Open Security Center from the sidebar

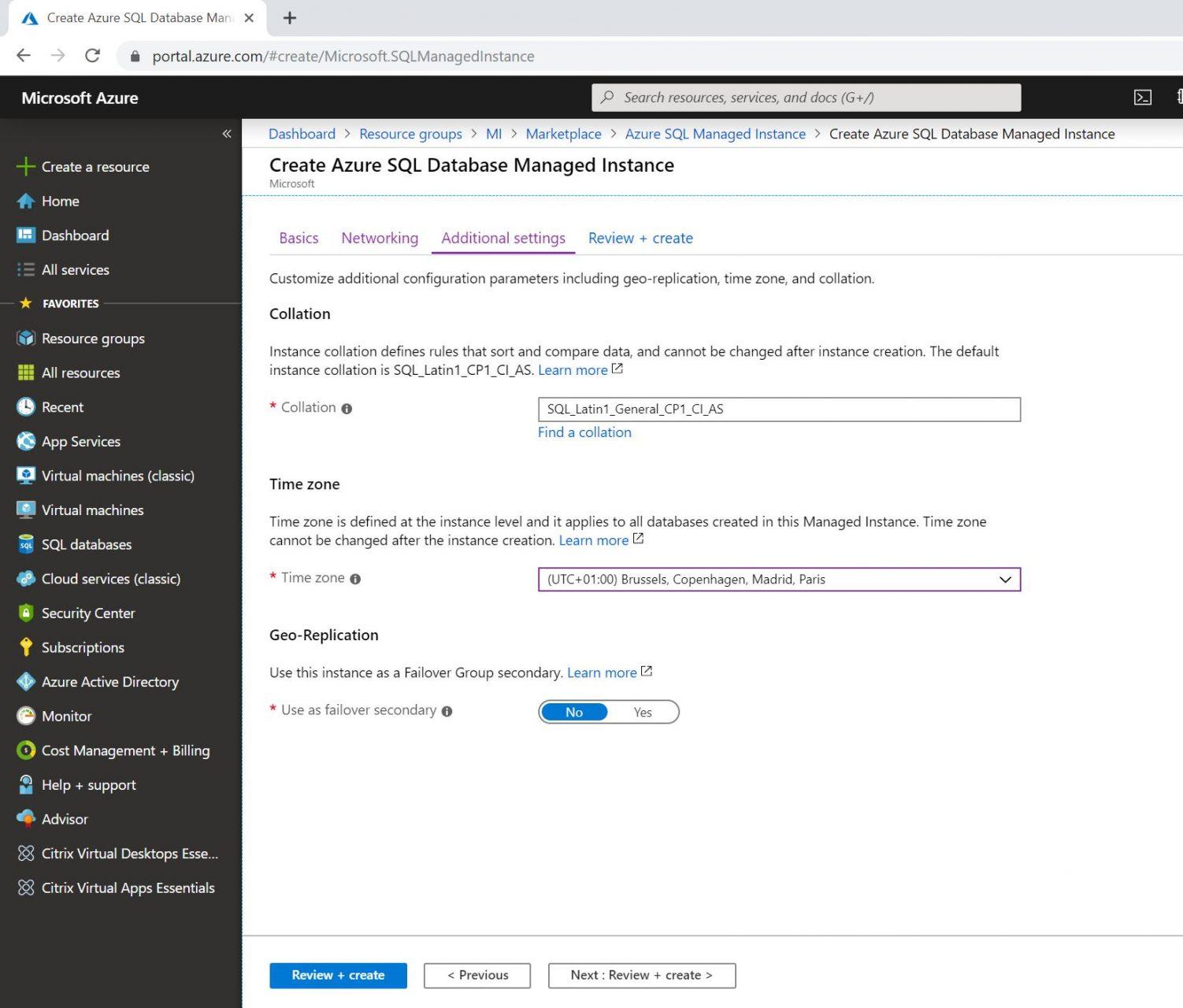point(87,613)
